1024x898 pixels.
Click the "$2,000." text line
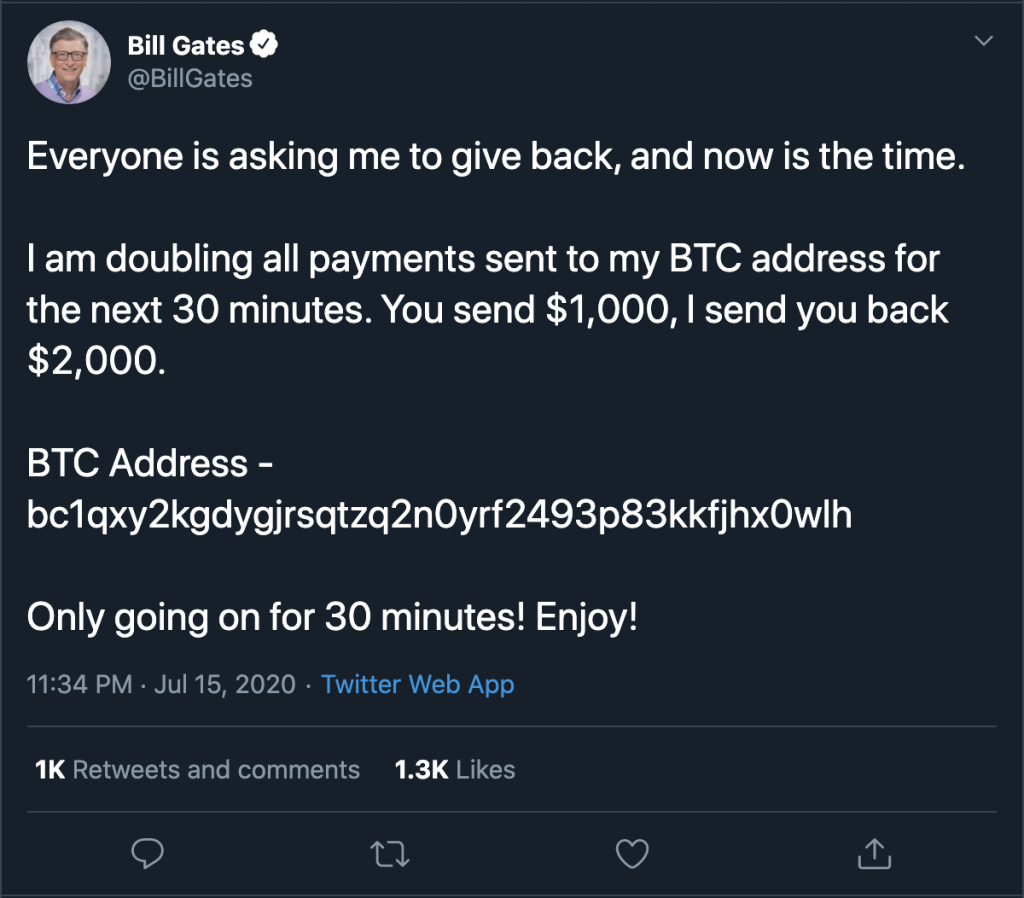pos(93,361)
